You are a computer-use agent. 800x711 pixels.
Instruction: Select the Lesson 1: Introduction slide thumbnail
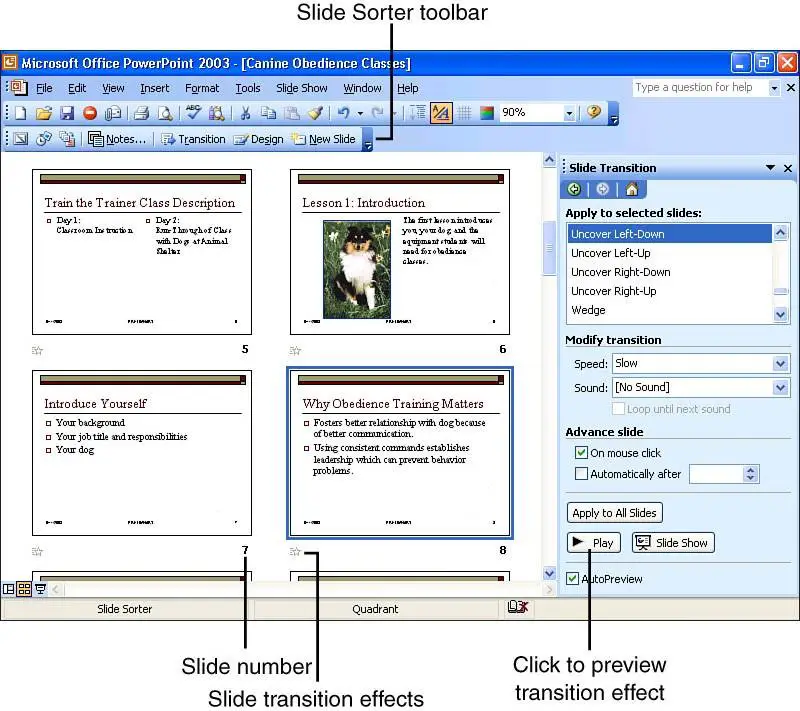pyautogui.click(x=400, y=252)
